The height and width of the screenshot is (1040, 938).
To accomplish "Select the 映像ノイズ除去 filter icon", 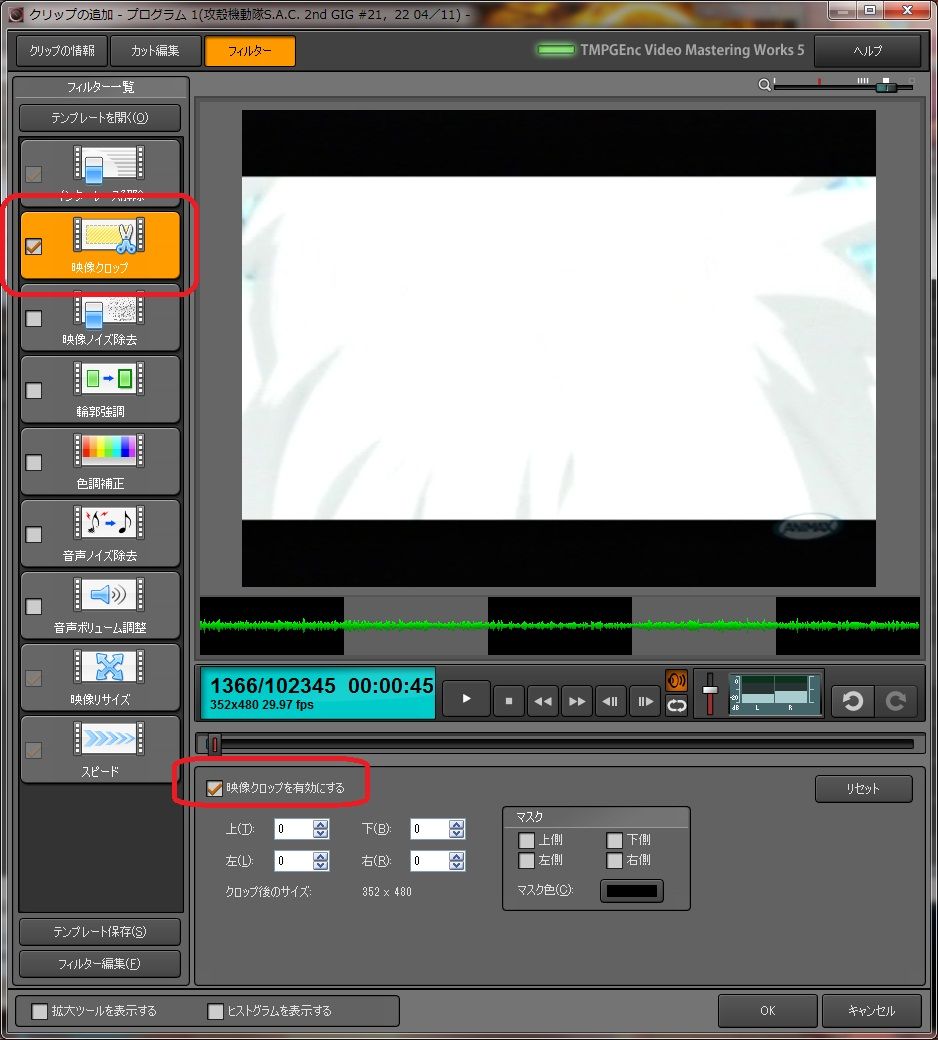I will pos(109,308).
